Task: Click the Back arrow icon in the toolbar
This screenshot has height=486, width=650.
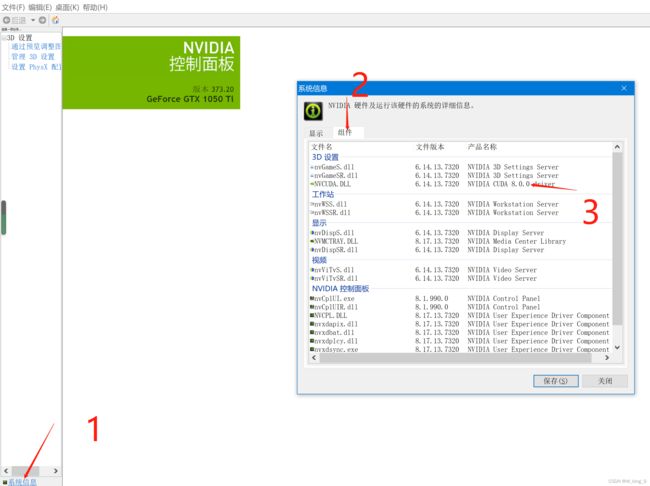Action: point(7,20)
